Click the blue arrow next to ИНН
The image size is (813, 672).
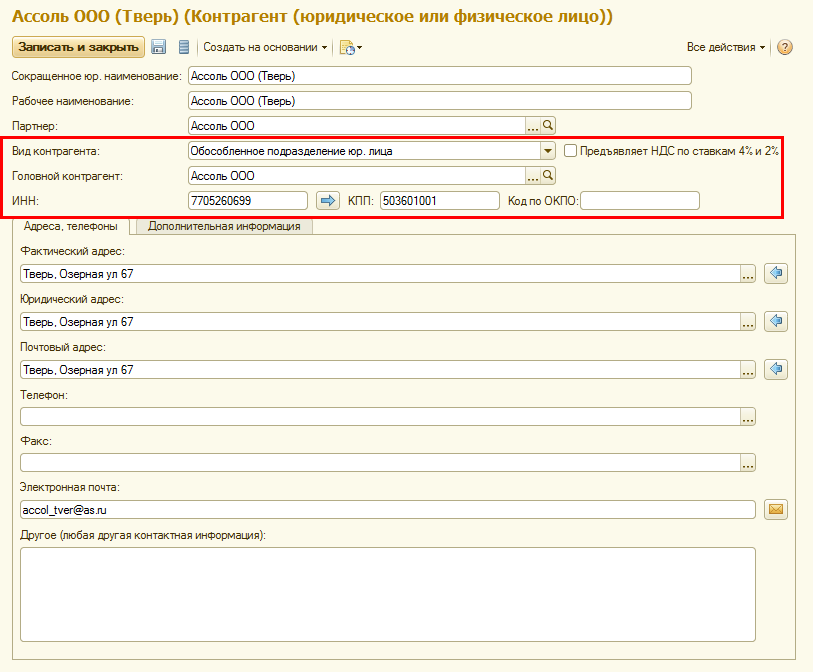(x=328, y=201)
